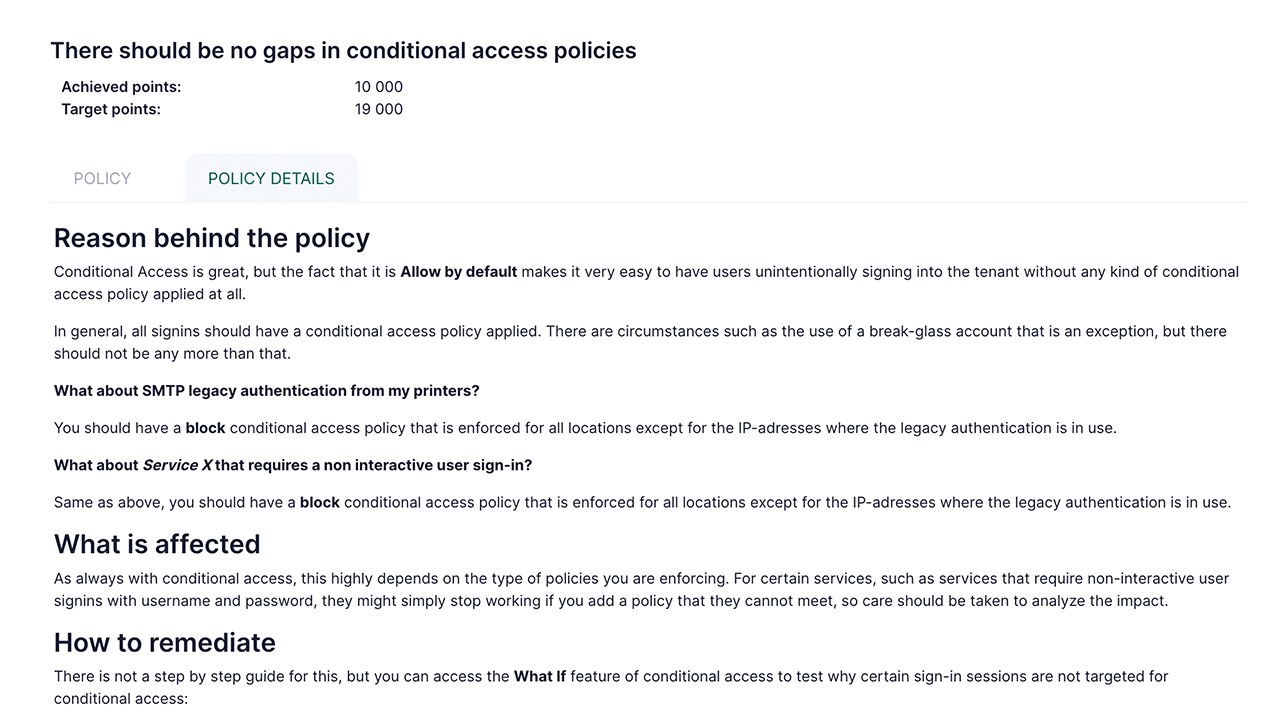The image size is (1280, 720).
Task: Click bold "block" in the "Same as above" paragraph
Action: (319, 502)
